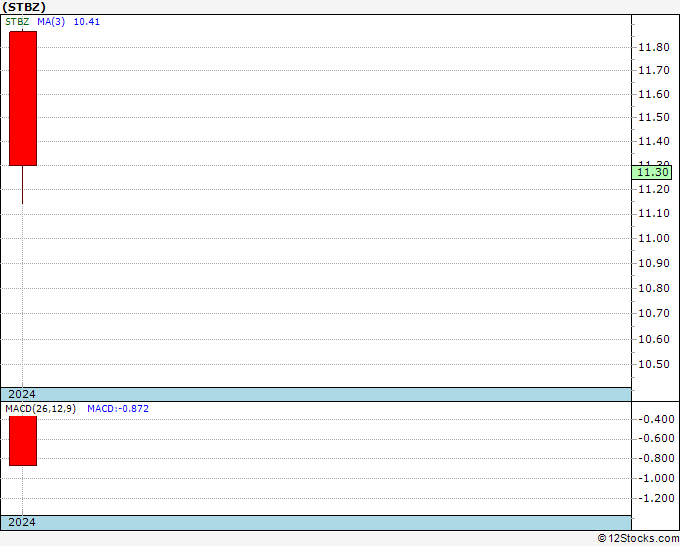Viewport: 680px width, 546px height.
Task: Click the red MACD histogram bar
Action: pos(23,441)
